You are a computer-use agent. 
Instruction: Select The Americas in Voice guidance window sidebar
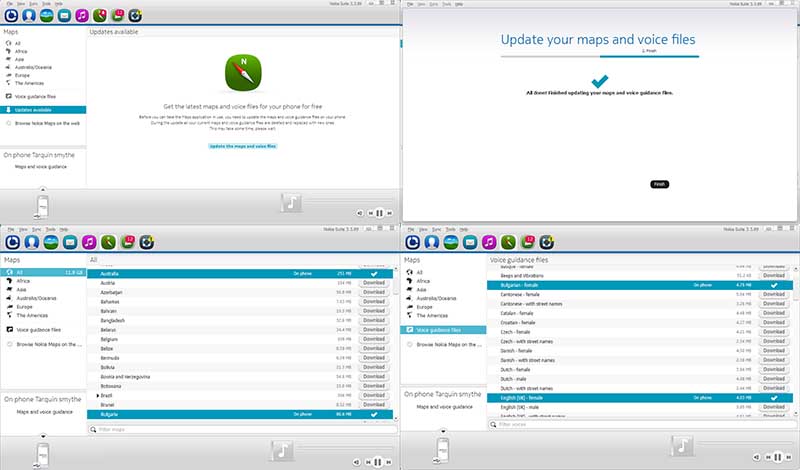click(432, 315)
